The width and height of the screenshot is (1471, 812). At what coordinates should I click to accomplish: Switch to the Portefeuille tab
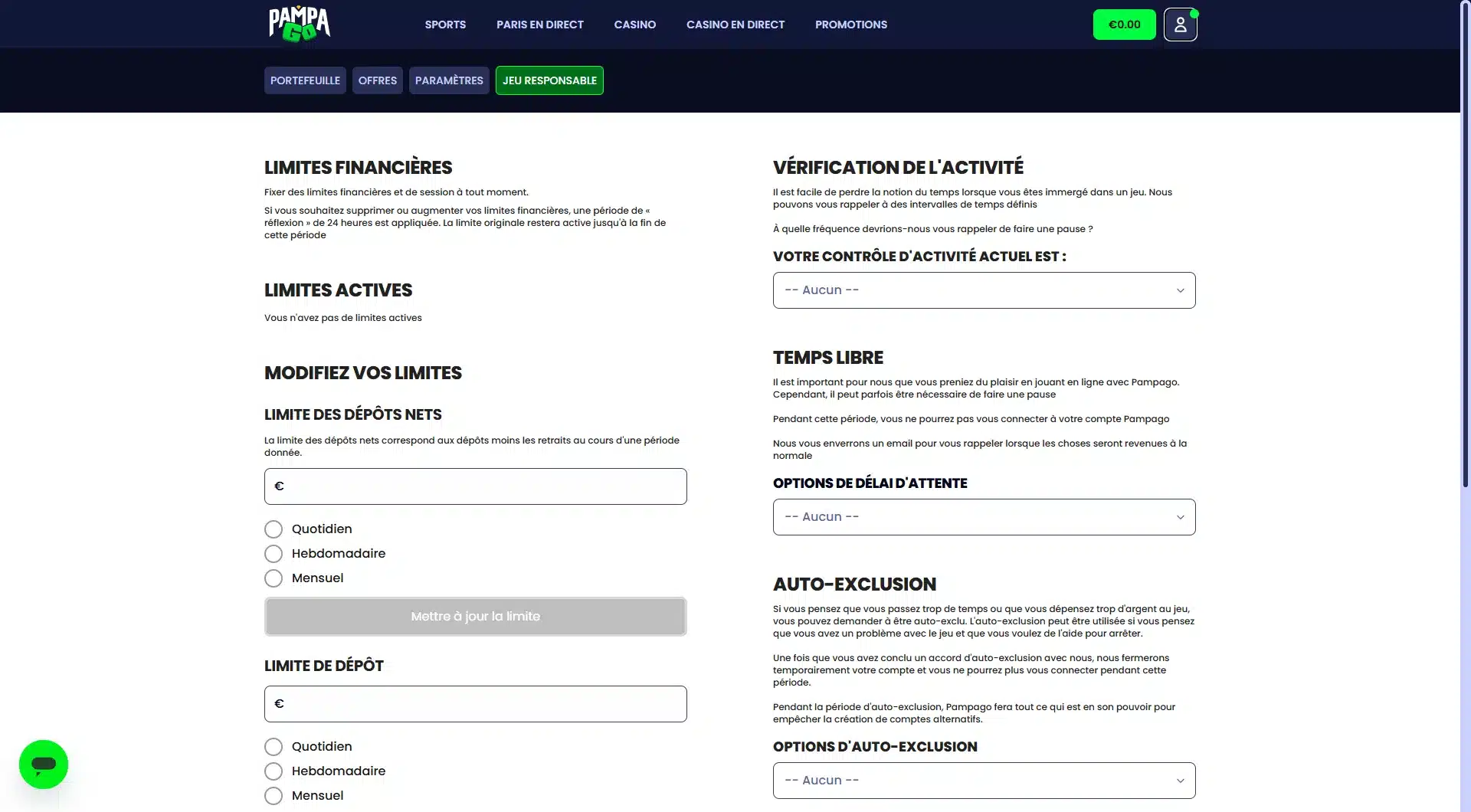[305, 80]
